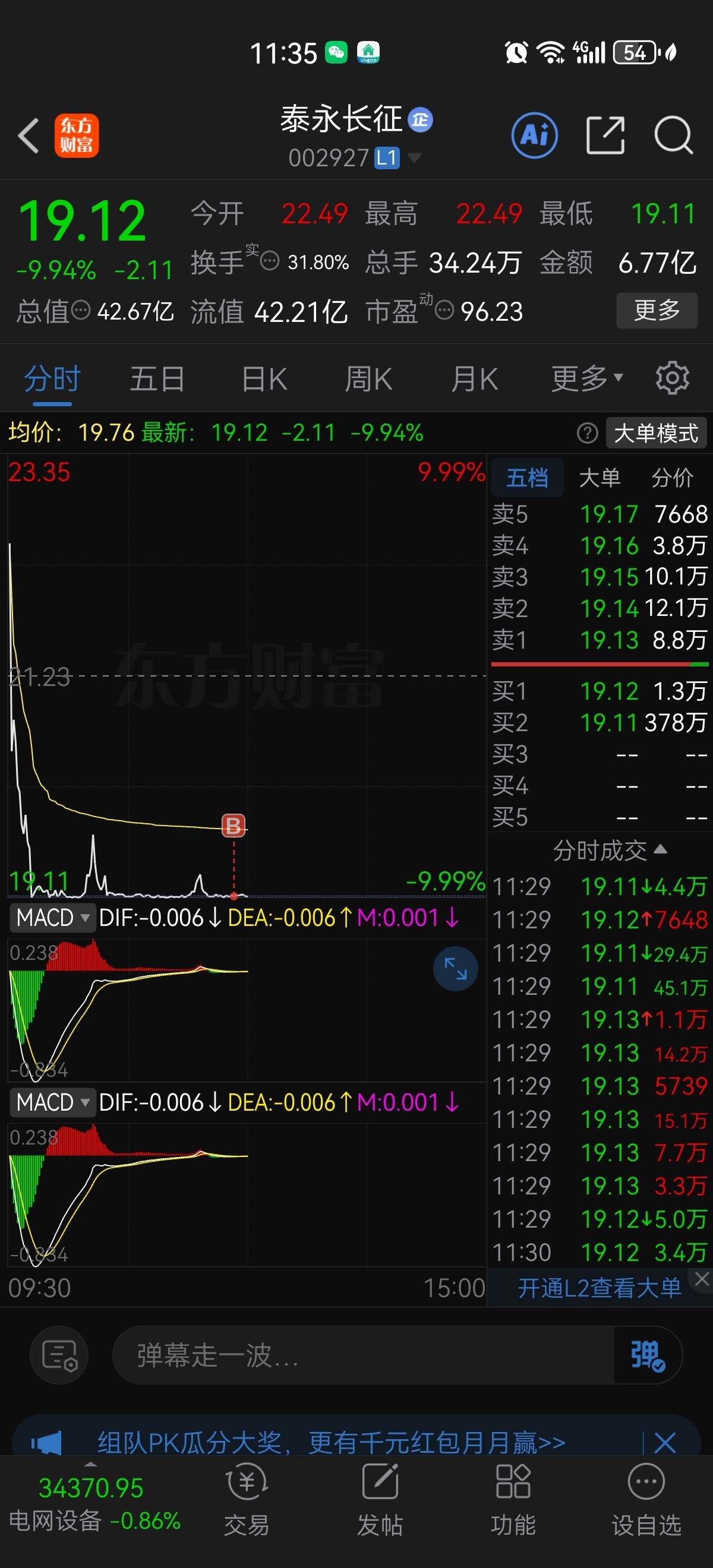The width and height of the screenshot is (713, 1568).
Task: Tap 设自选 to add to watchlist
Action: pyautogui.click(x=646, y=1499)
